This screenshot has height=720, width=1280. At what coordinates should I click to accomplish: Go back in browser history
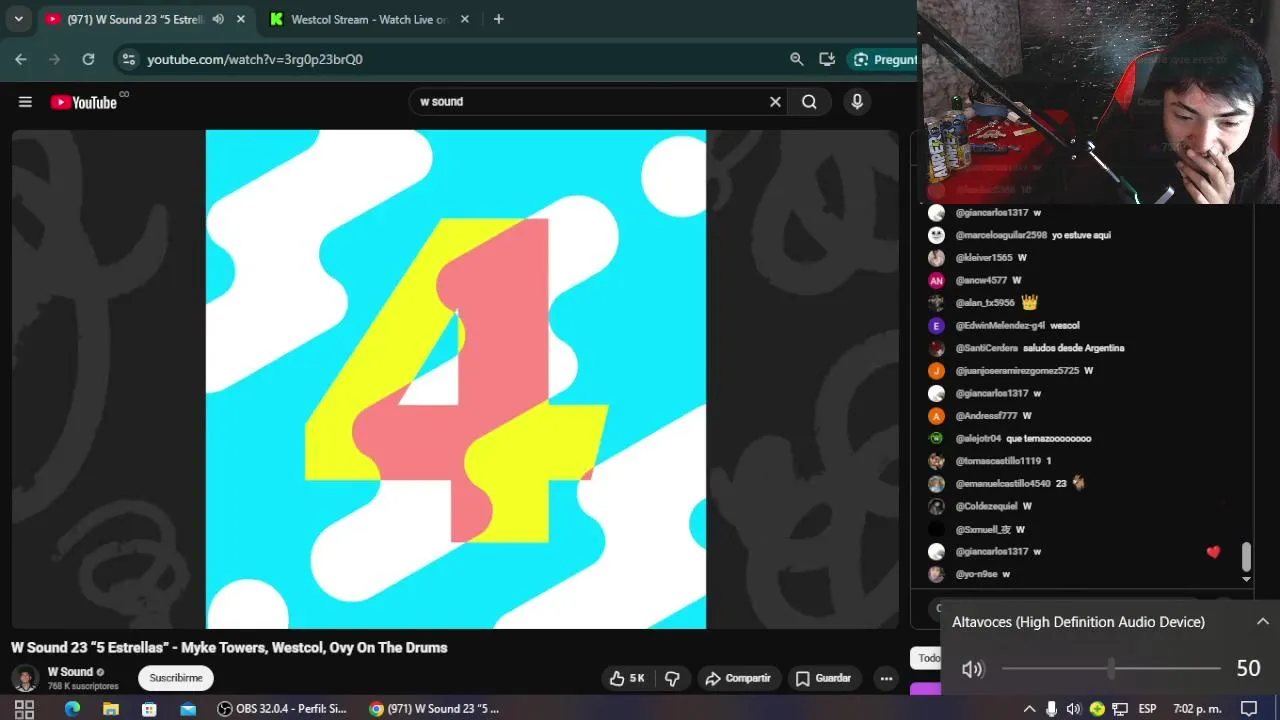[21, 59]
